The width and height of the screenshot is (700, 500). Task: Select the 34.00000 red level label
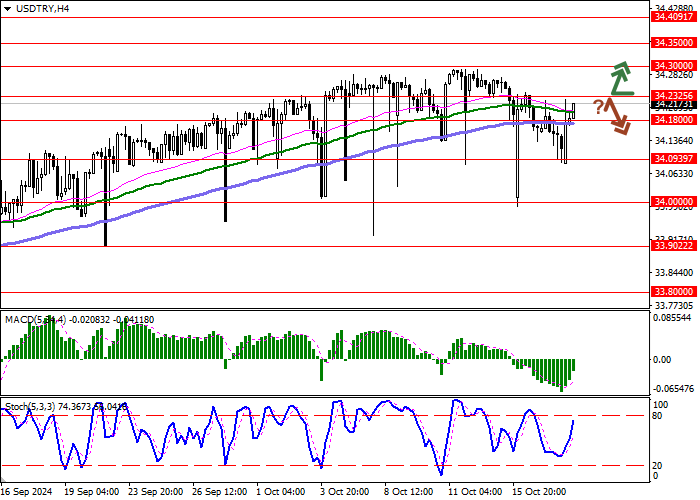[x=673, y=202]
